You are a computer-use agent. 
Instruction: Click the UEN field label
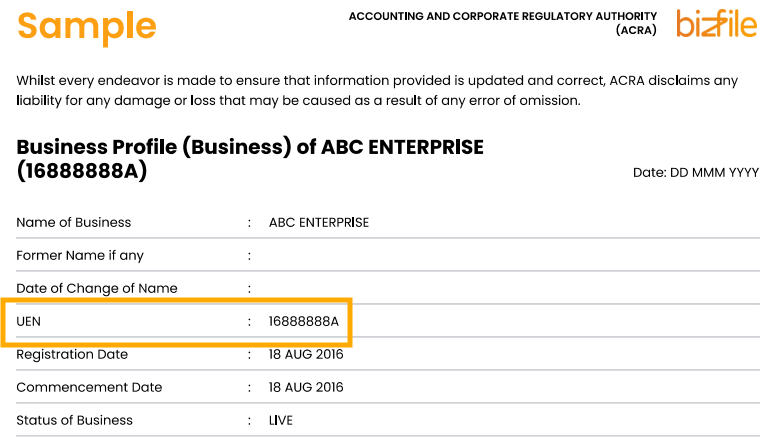click(x=29, y=321)
